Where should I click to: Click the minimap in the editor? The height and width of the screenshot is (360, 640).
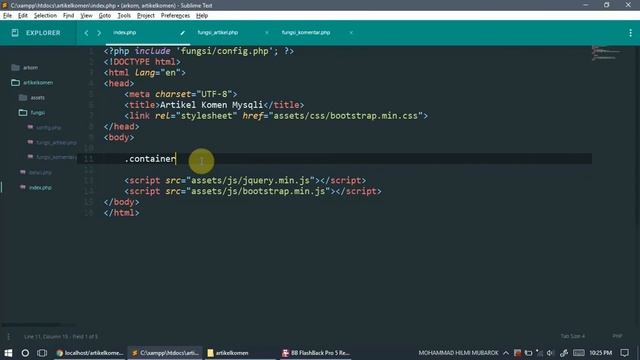coord(606,53)
